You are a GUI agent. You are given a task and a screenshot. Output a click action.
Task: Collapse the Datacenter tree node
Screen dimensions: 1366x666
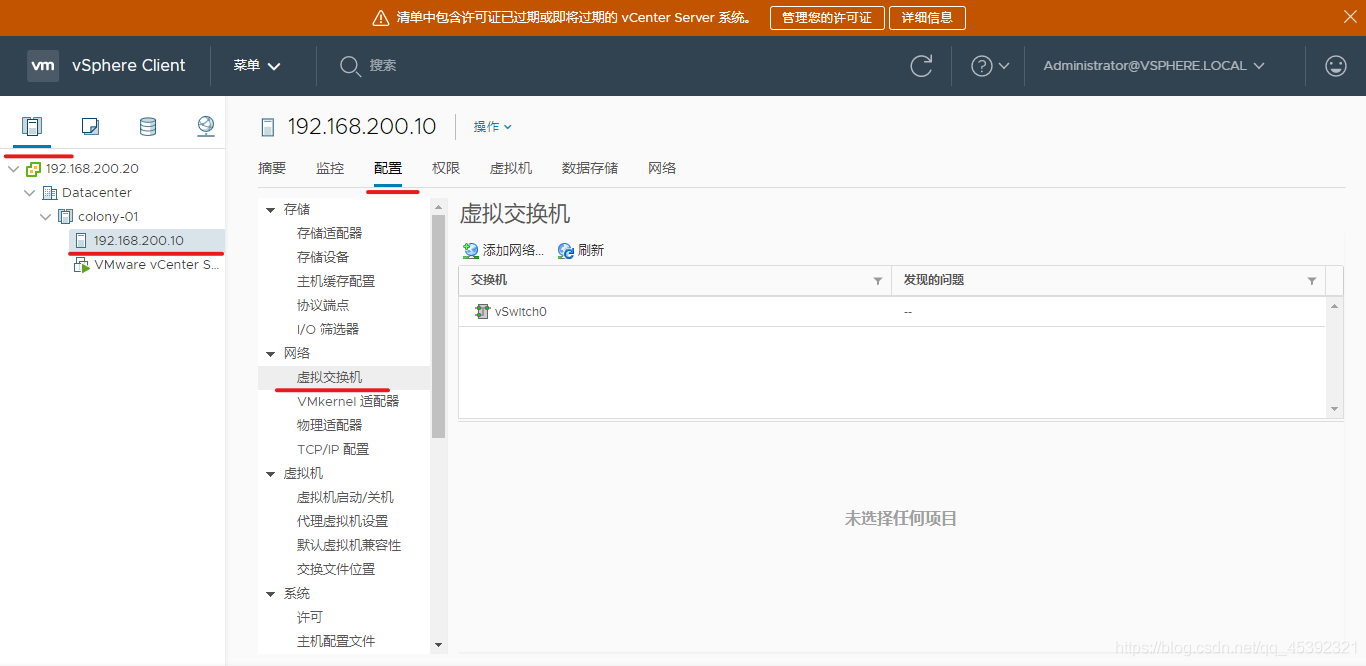pos(29,193)
